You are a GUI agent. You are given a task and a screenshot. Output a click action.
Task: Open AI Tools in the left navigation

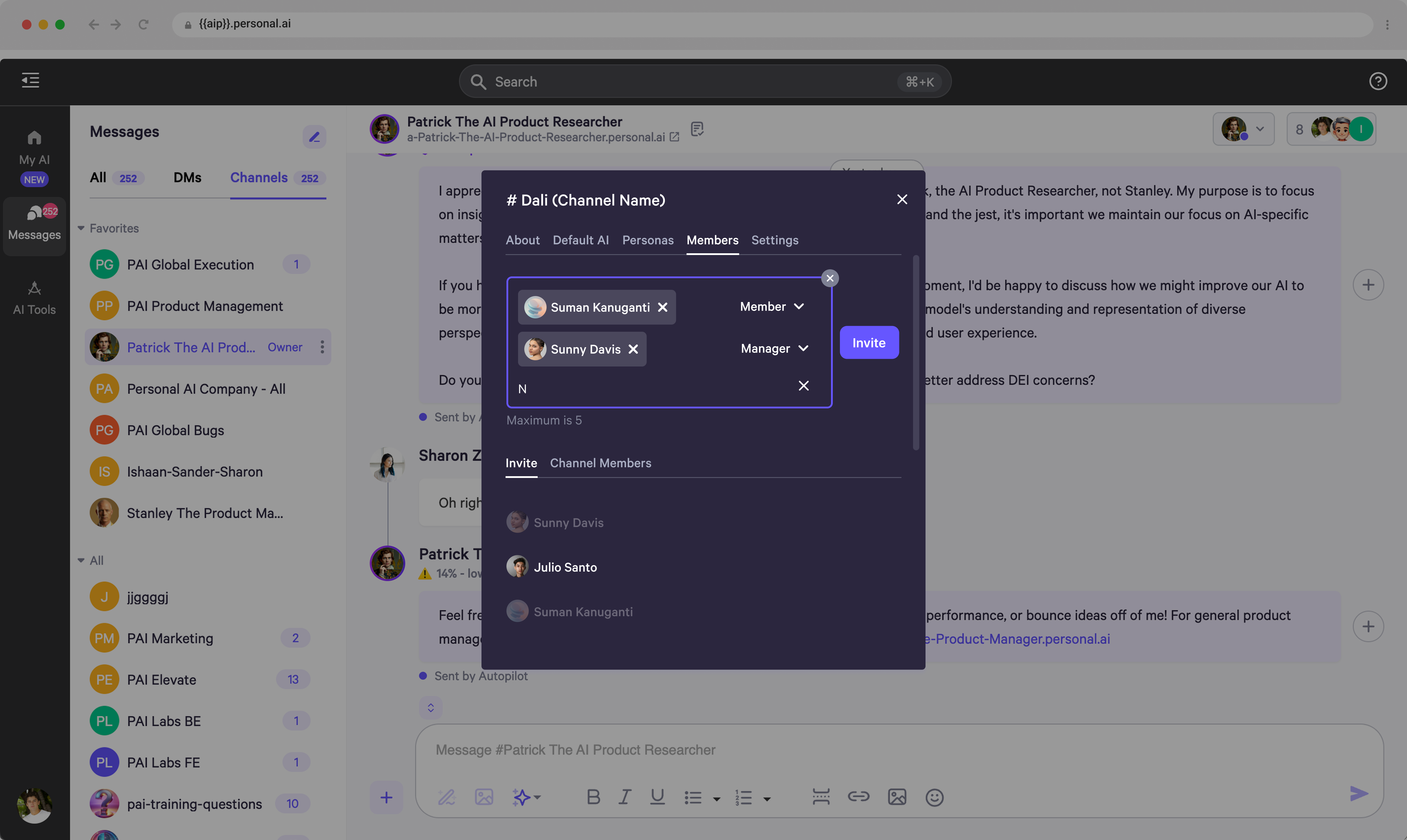point(34,298)
